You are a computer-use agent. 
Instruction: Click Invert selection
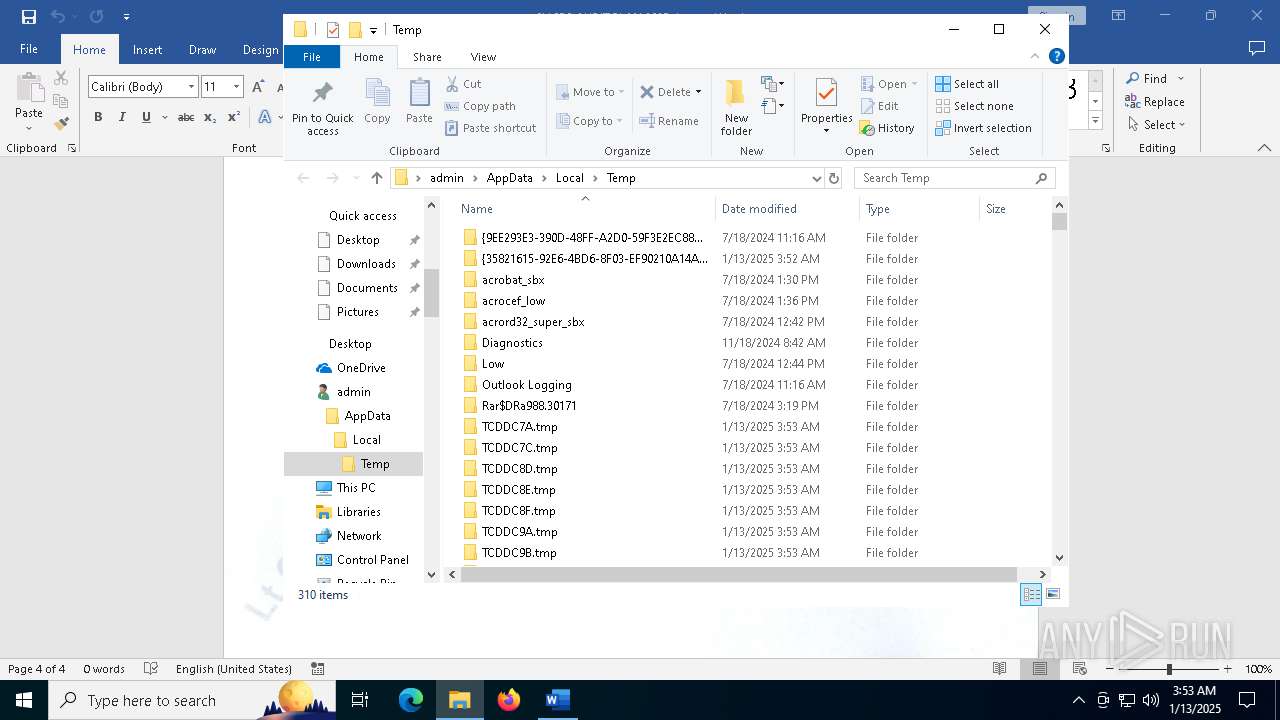pos(983,128)
